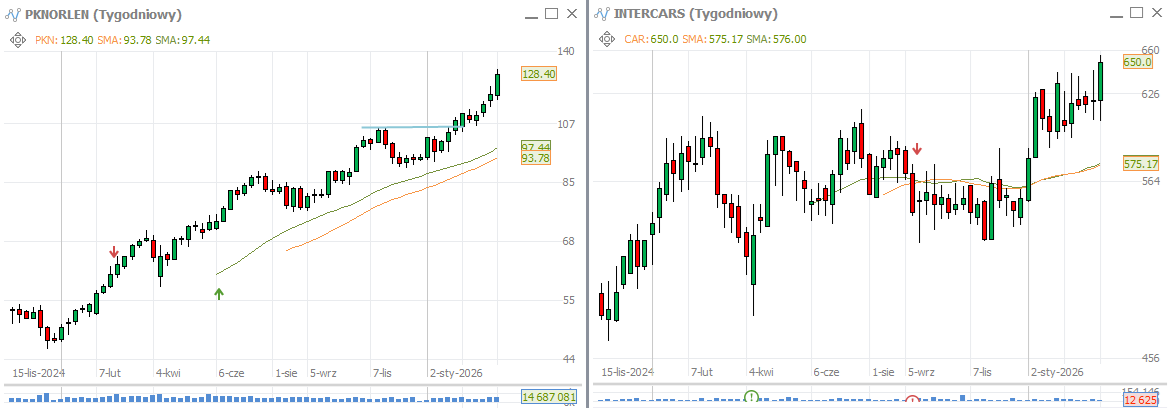Click 2-sty-2026 date label on PKNORLEN axis

[456, 372]
